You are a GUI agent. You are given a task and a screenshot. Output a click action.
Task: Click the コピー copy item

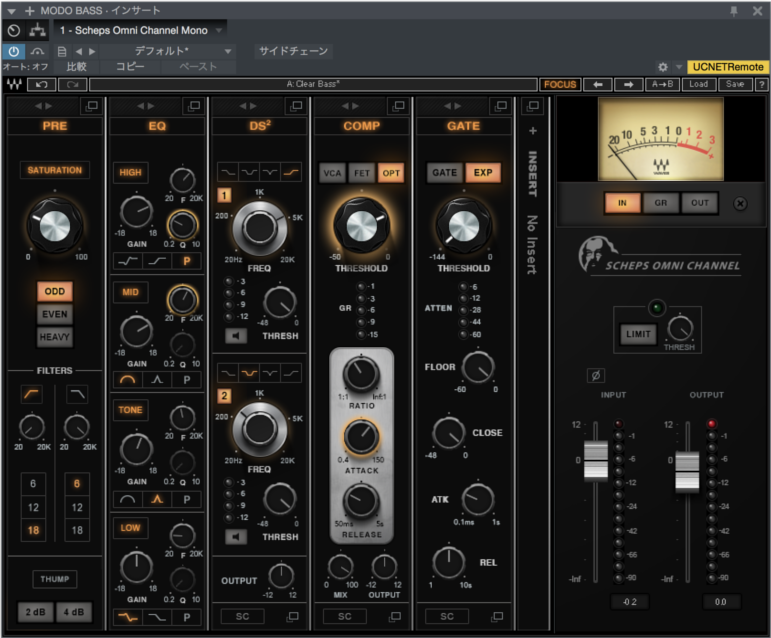130,67
